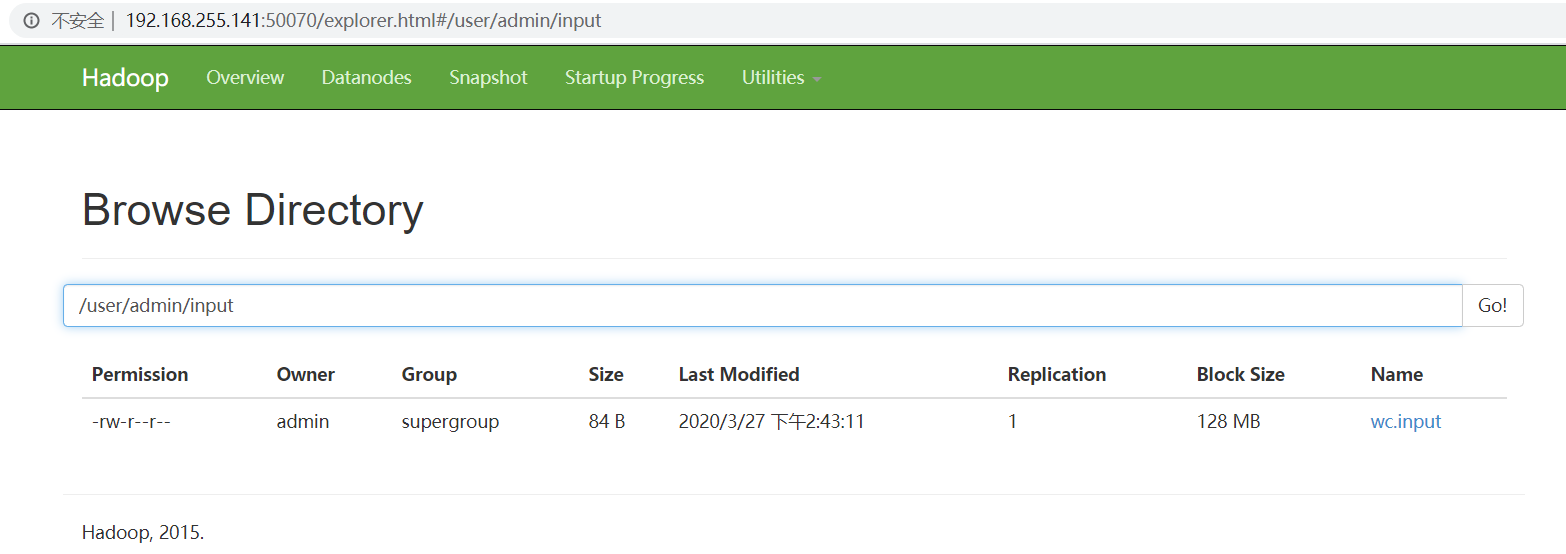Click the Replication column header
This screenshot has height=554, width=1566.
pyautogui.click(x=1057, y=375)
